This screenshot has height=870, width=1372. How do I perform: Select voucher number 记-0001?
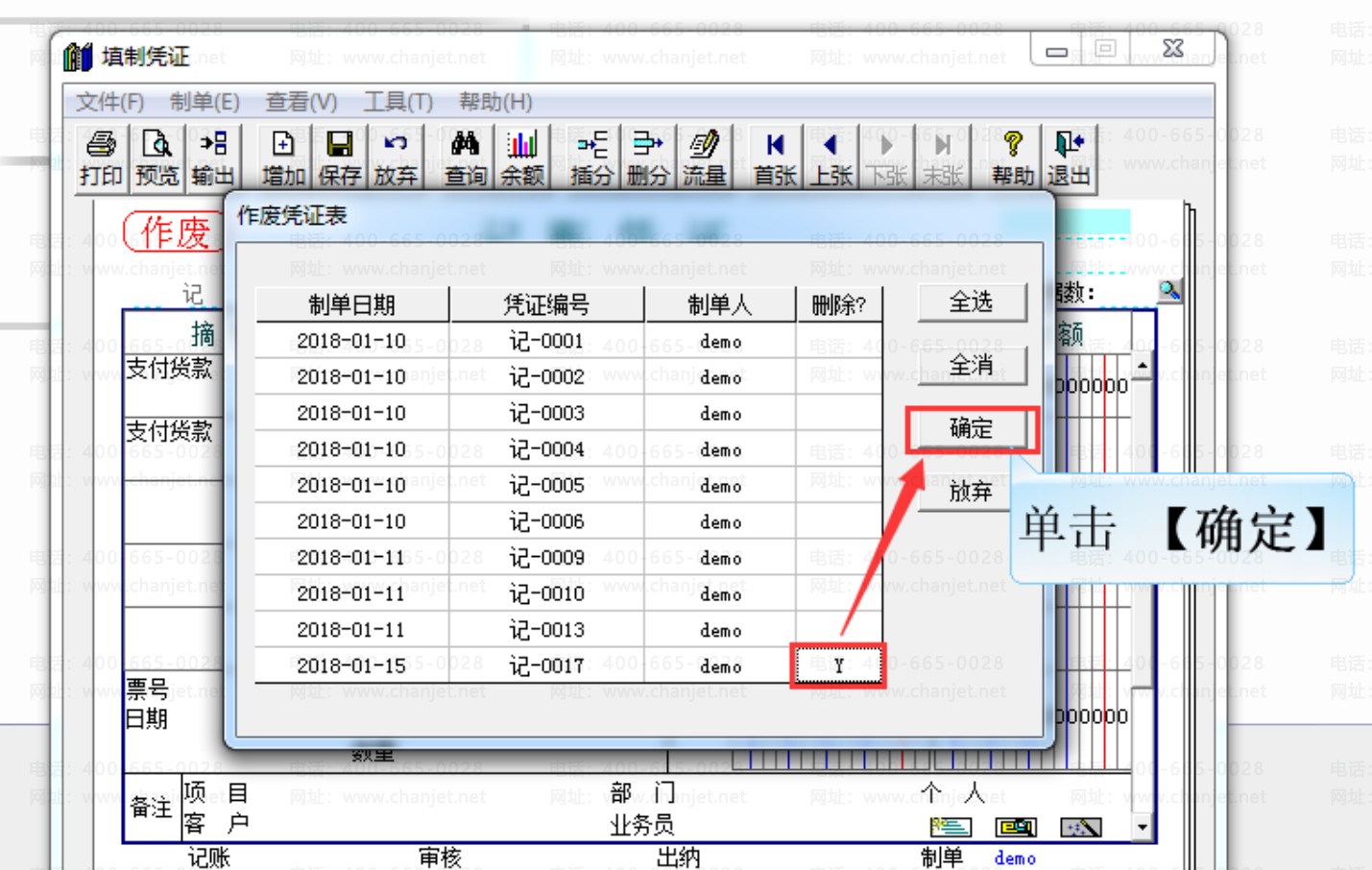[546, 341]
